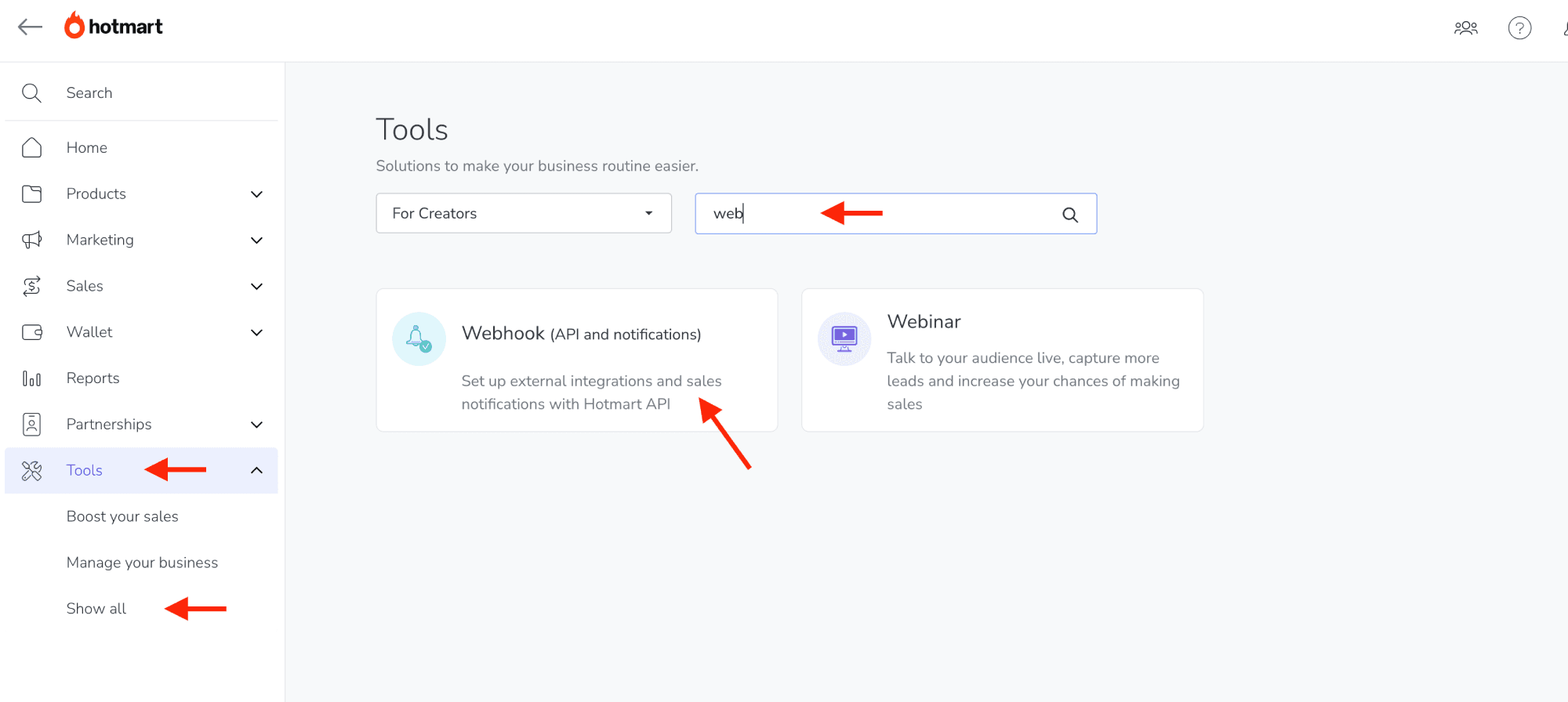
Task: Submit search with the magnifier icon
Action: pos(1070,215)
